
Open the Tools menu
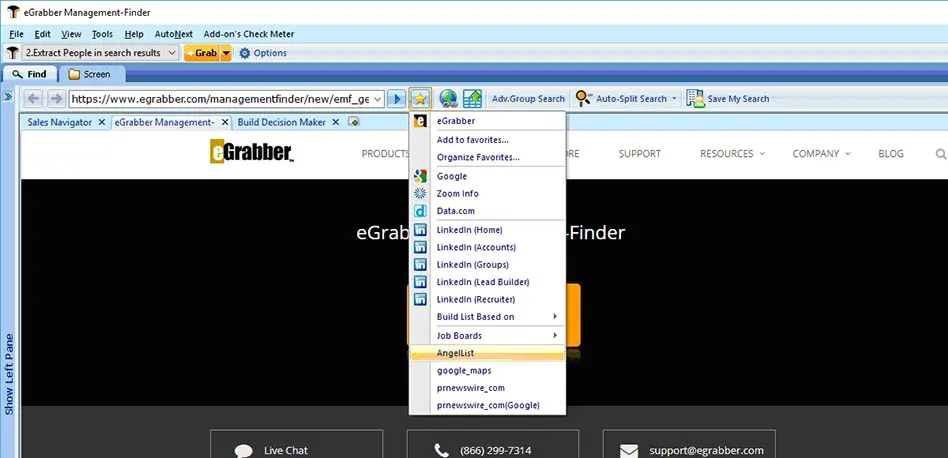pos(102,34)
